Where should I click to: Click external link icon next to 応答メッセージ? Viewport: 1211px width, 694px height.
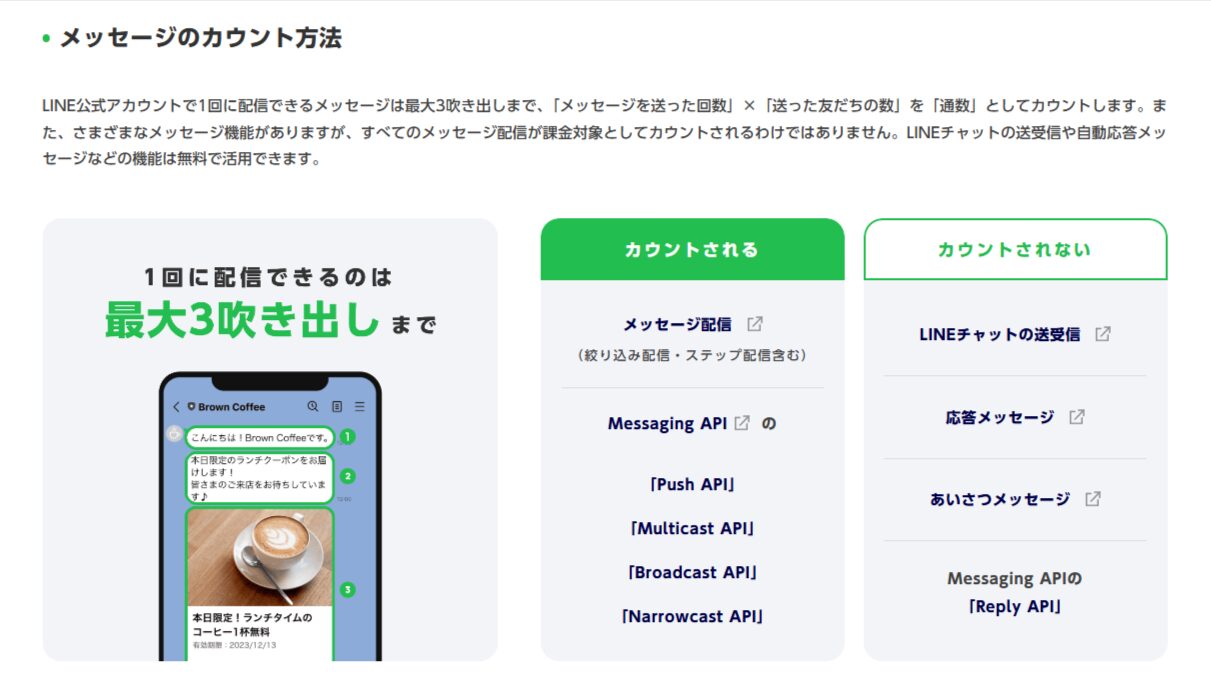(1077, 417)
